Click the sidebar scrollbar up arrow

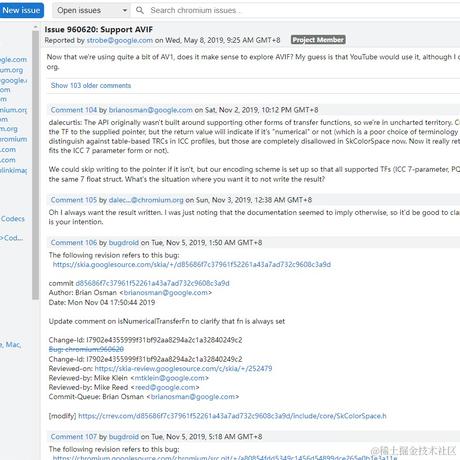point(35,27)
